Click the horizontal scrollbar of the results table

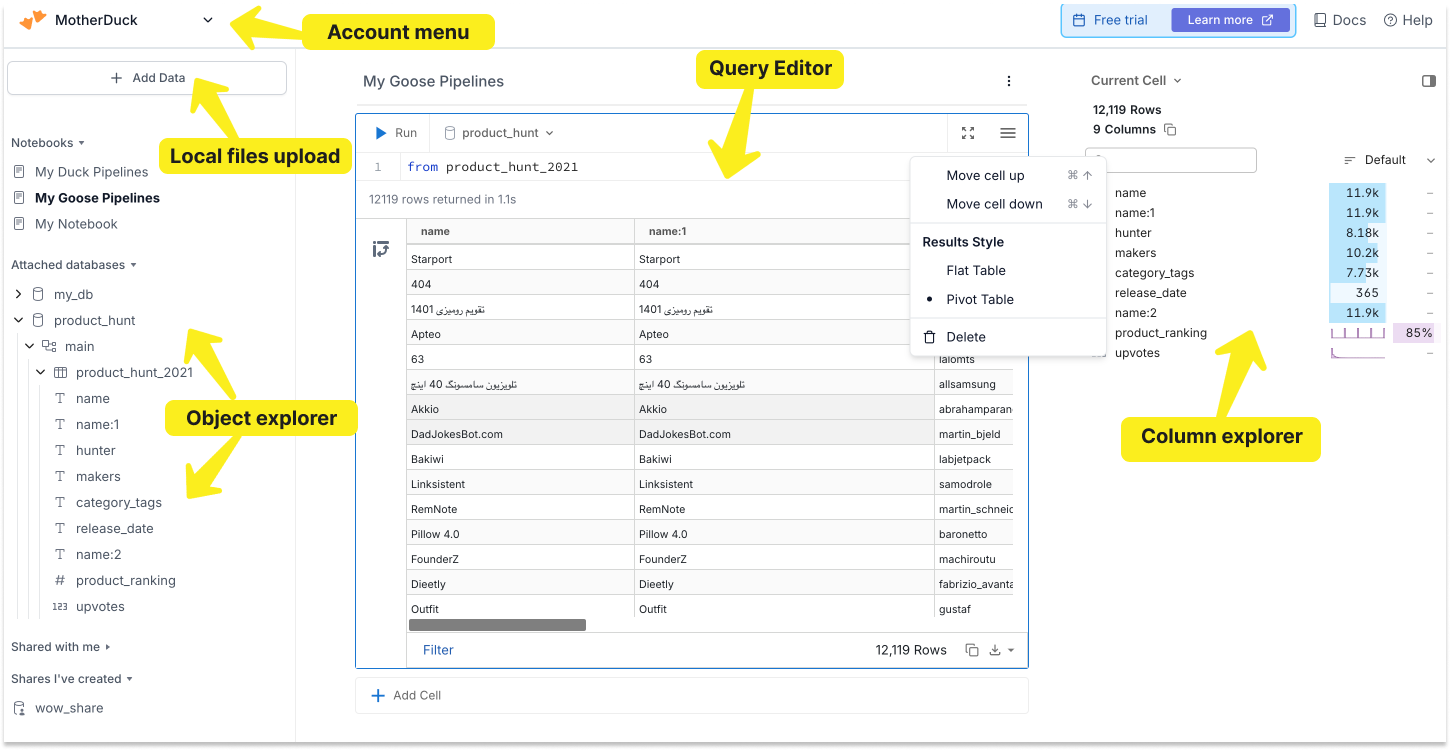tap(497, 625)
